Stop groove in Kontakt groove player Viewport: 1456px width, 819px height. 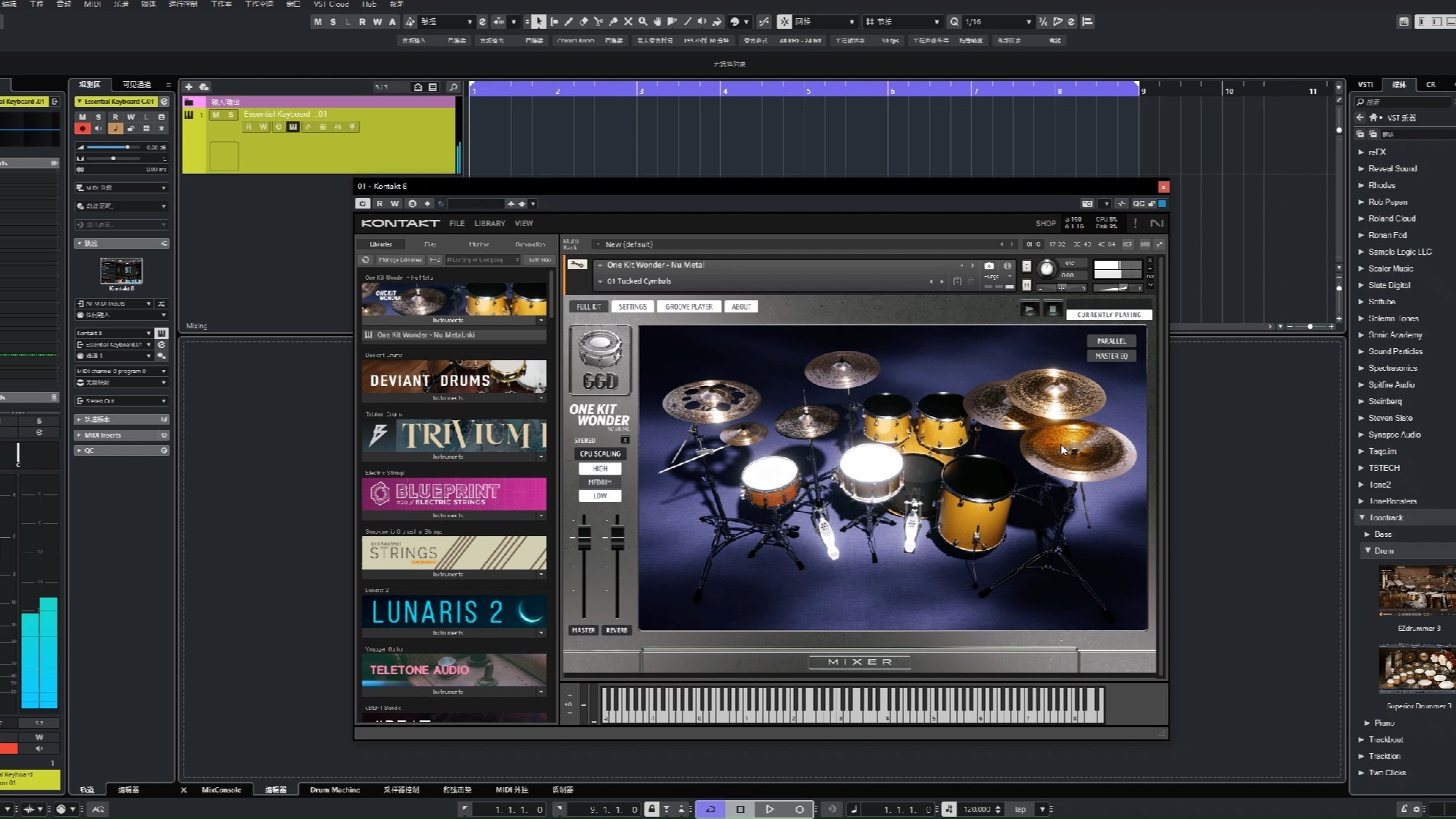point(1052,309)
